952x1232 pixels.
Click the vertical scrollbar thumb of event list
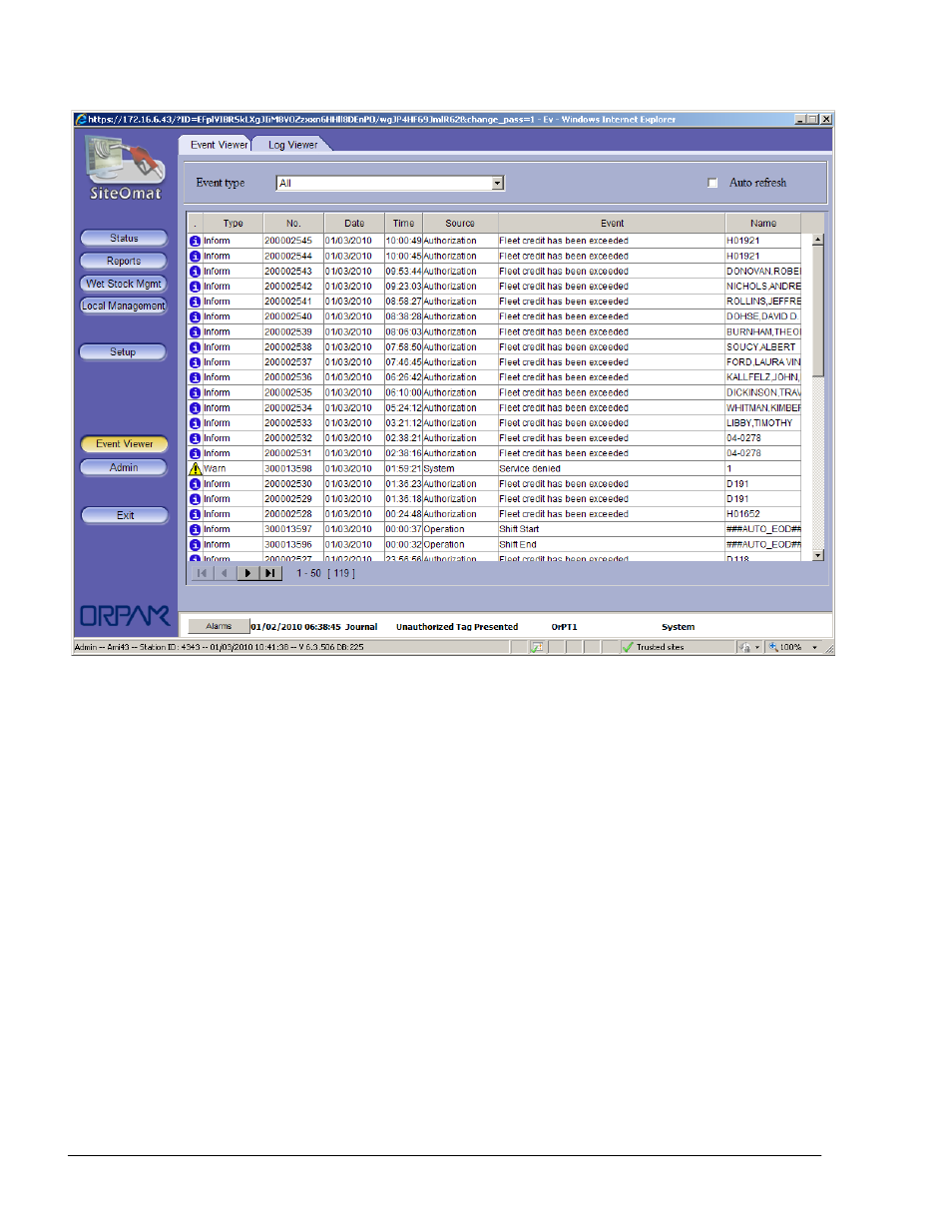click(x=818, y=311)
